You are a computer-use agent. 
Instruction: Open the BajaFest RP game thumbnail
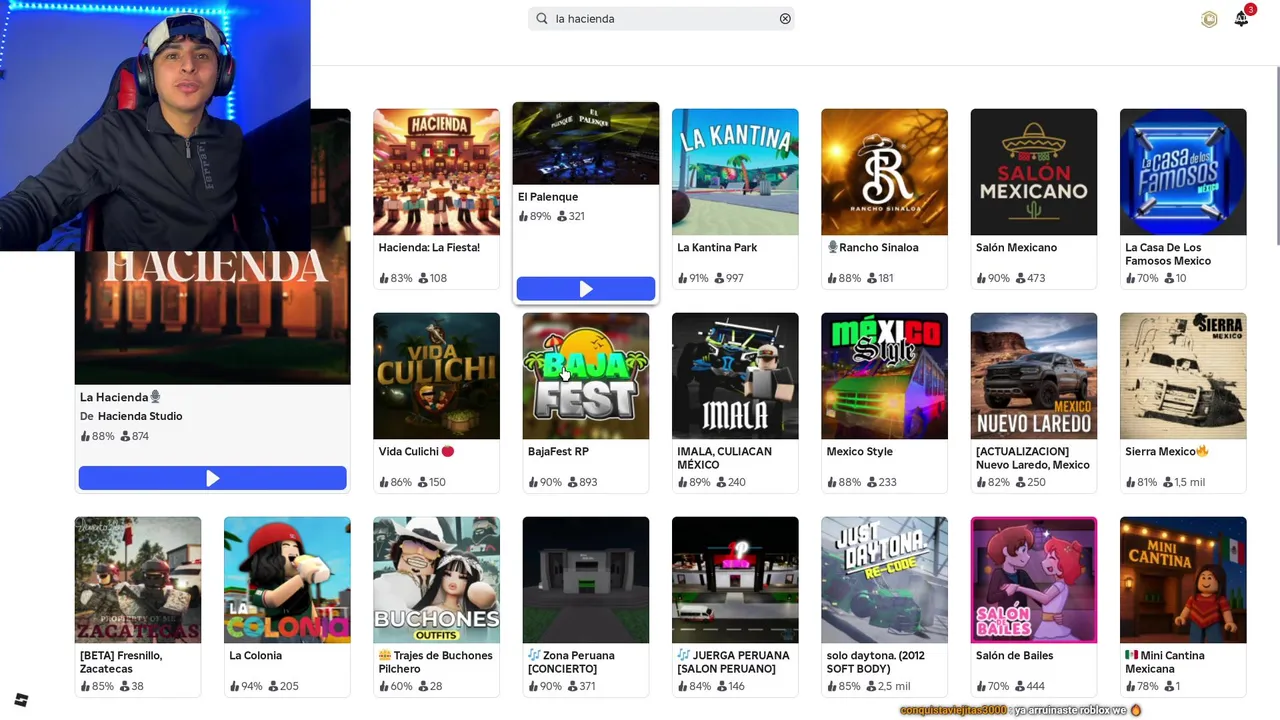[x=586, y=376]
